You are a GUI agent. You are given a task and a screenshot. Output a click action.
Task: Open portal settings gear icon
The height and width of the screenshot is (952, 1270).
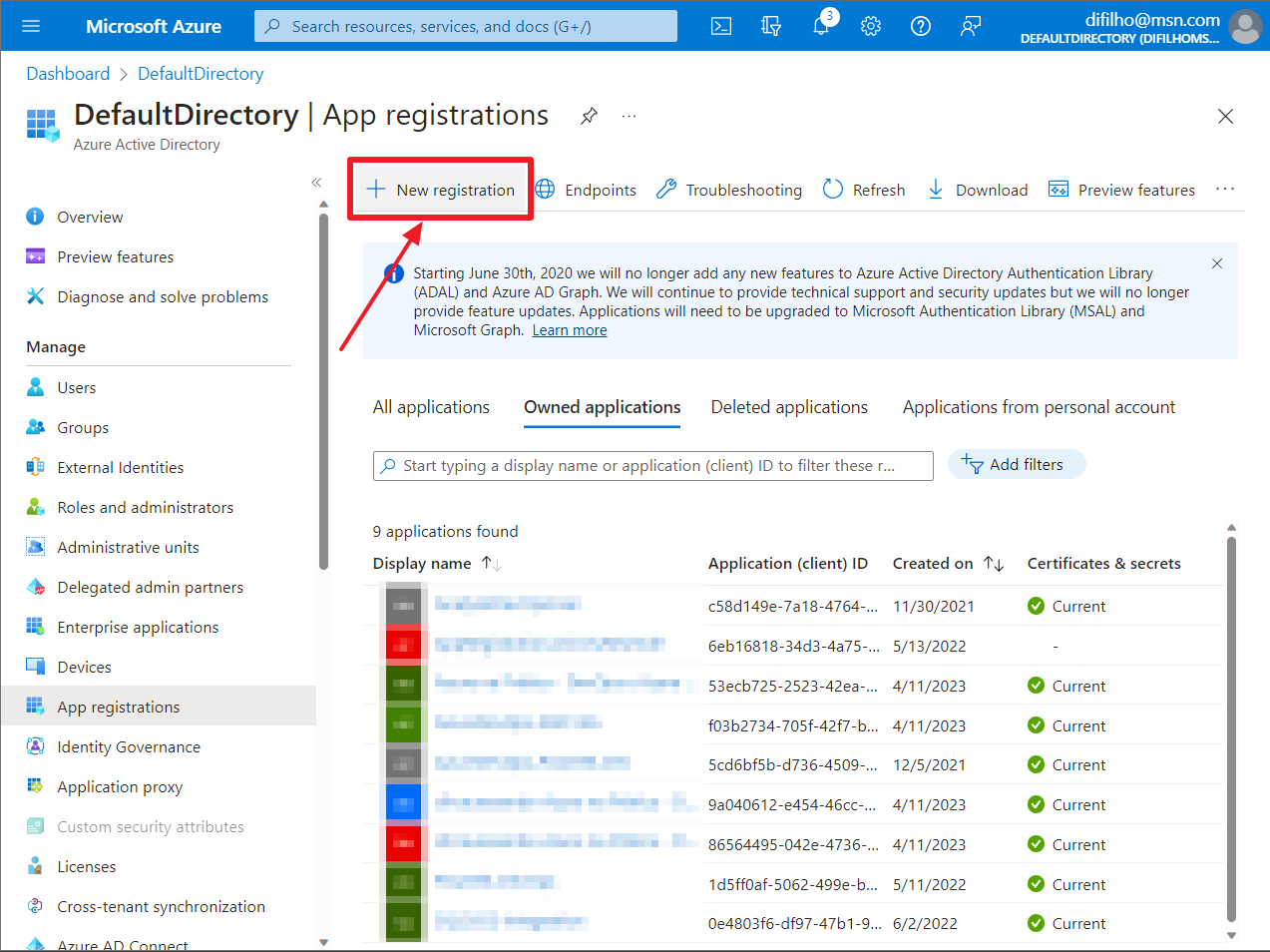click(871, 26)
